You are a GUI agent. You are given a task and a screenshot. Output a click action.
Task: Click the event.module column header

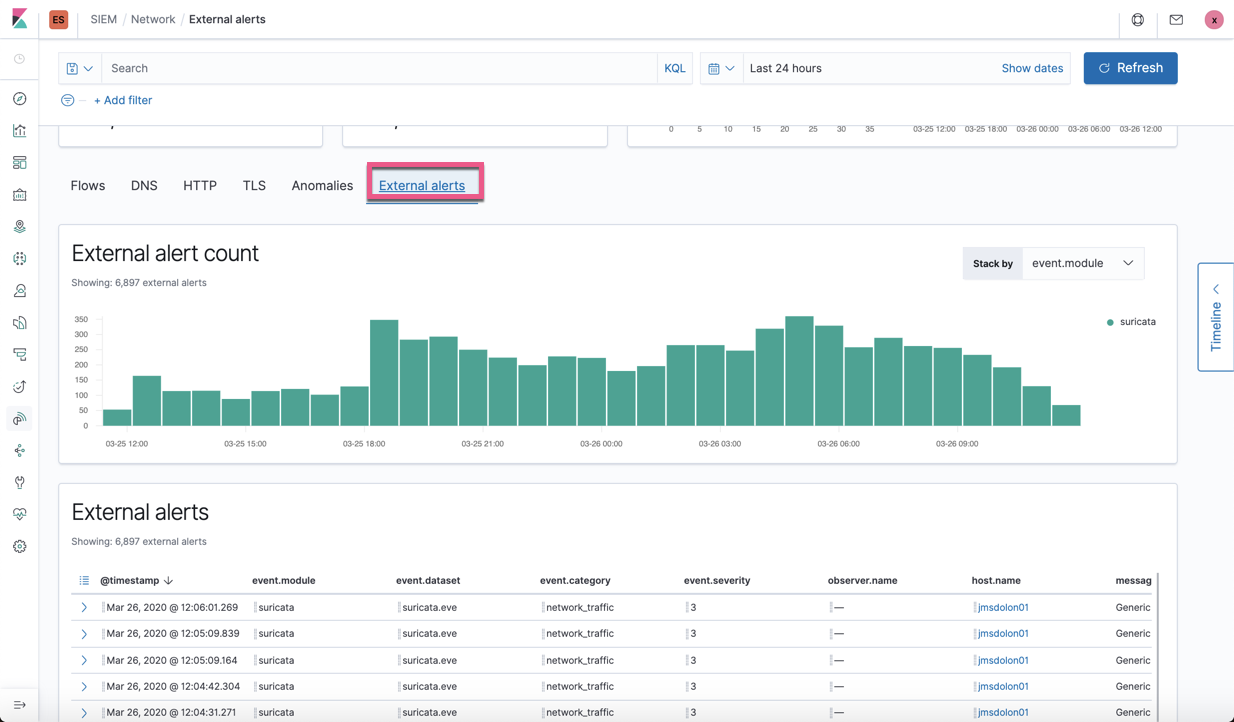pos(284,580)
